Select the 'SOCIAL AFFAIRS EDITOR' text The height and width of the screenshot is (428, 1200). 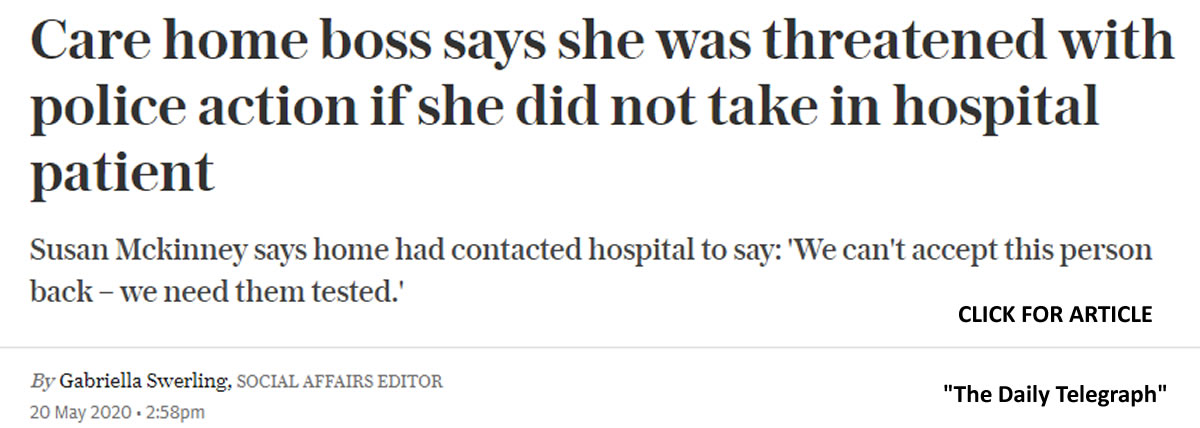click(x=340, y=382)
